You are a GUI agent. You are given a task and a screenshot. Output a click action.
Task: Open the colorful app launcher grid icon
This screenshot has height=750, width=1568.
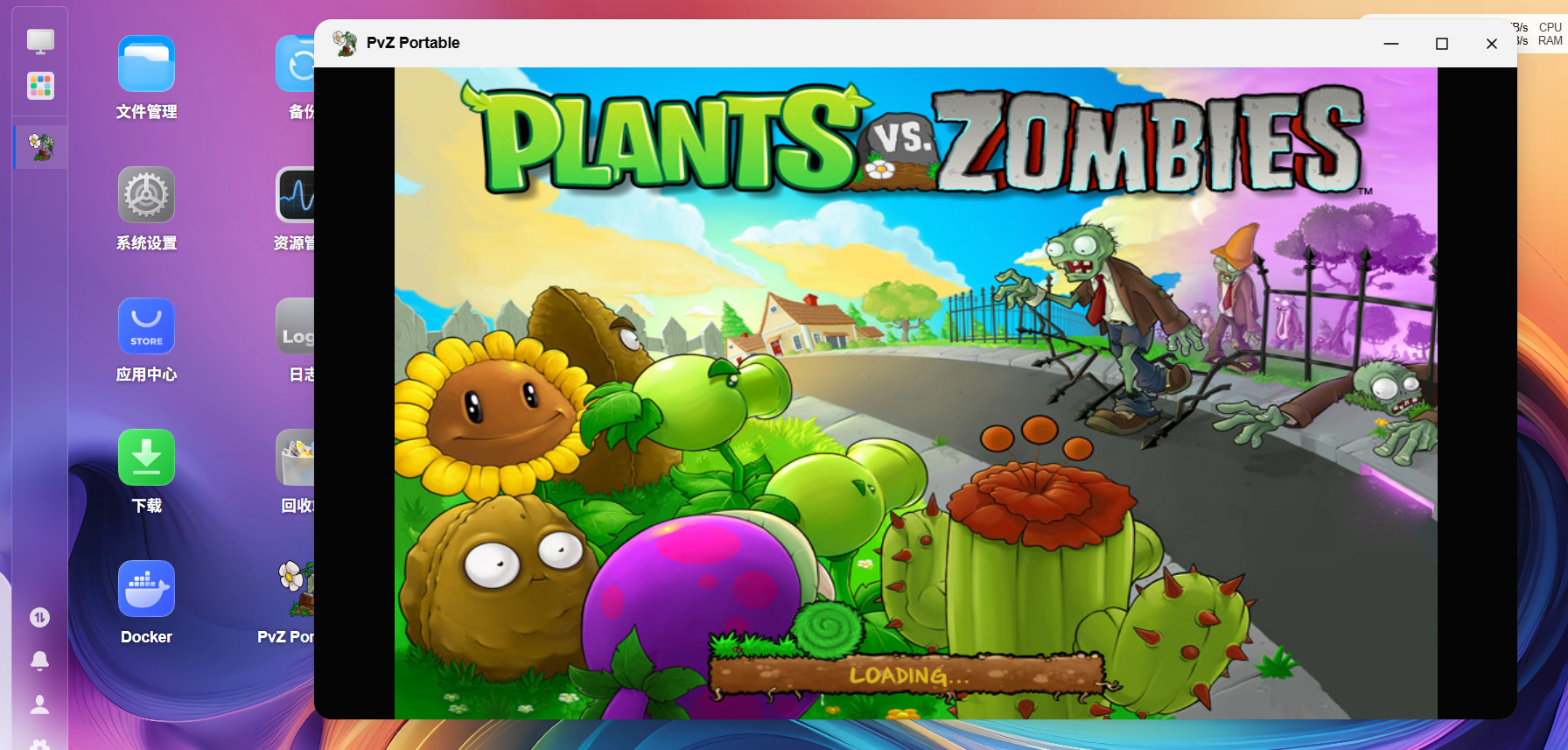pyautogui.click(x=40, y=86)
